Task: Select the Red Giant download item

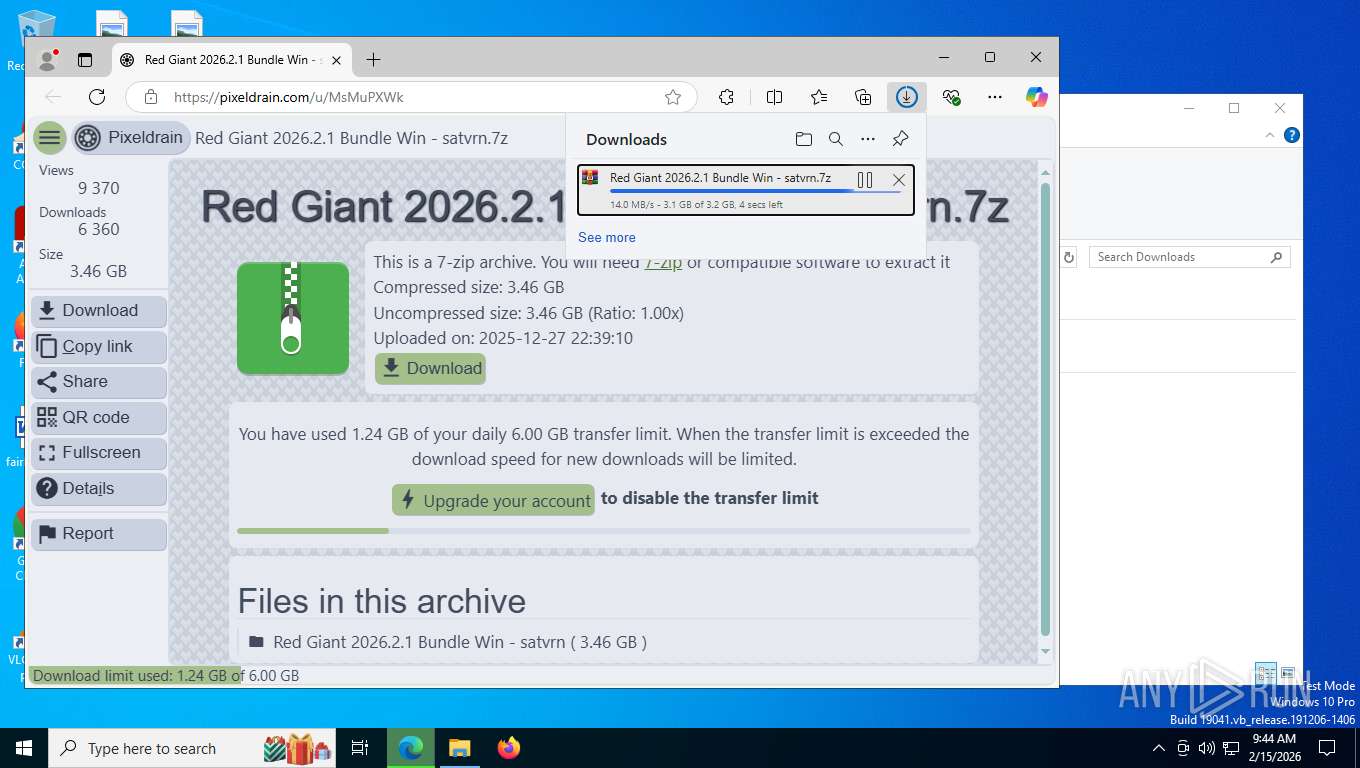Action: [746, 190]
